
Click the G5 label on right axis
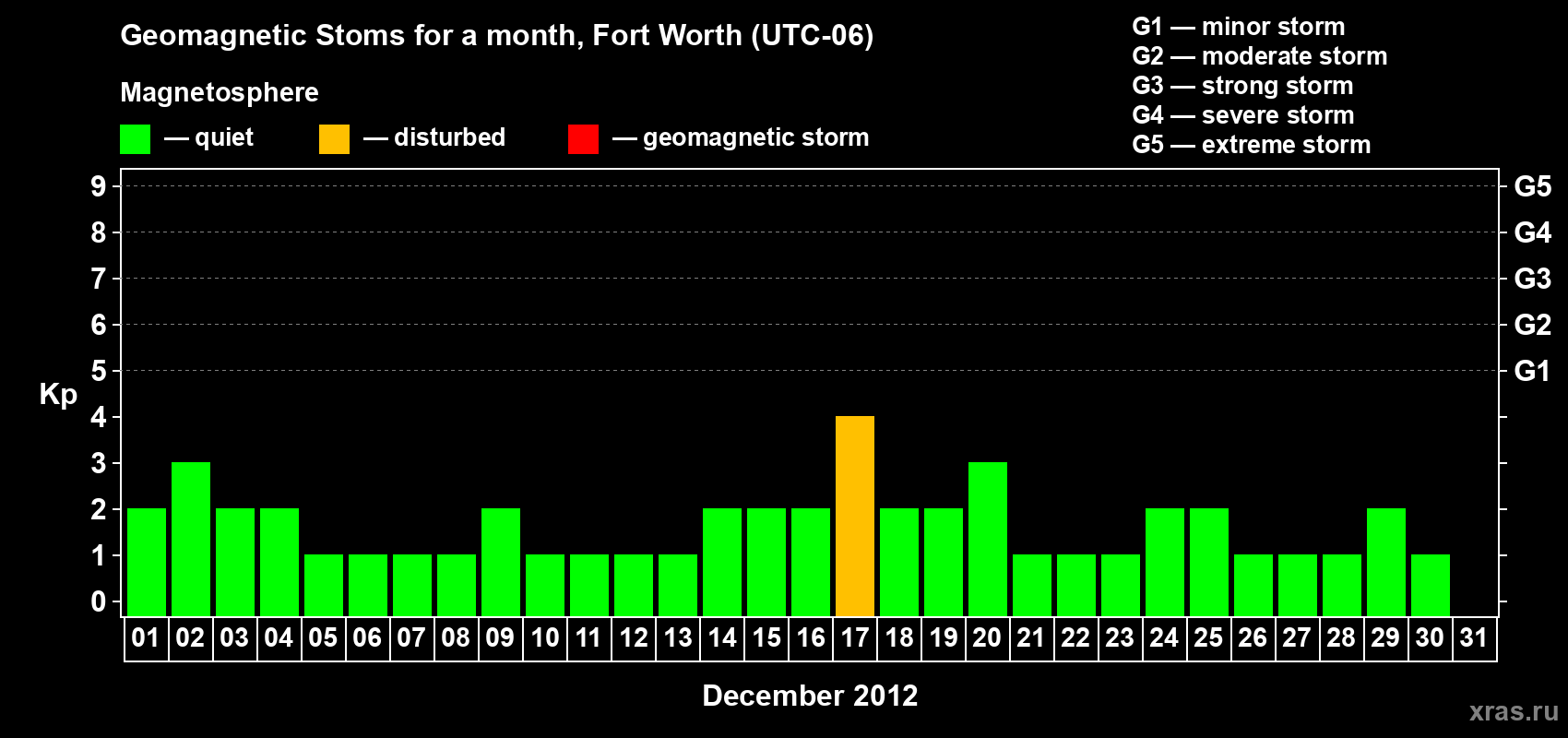1533,186
